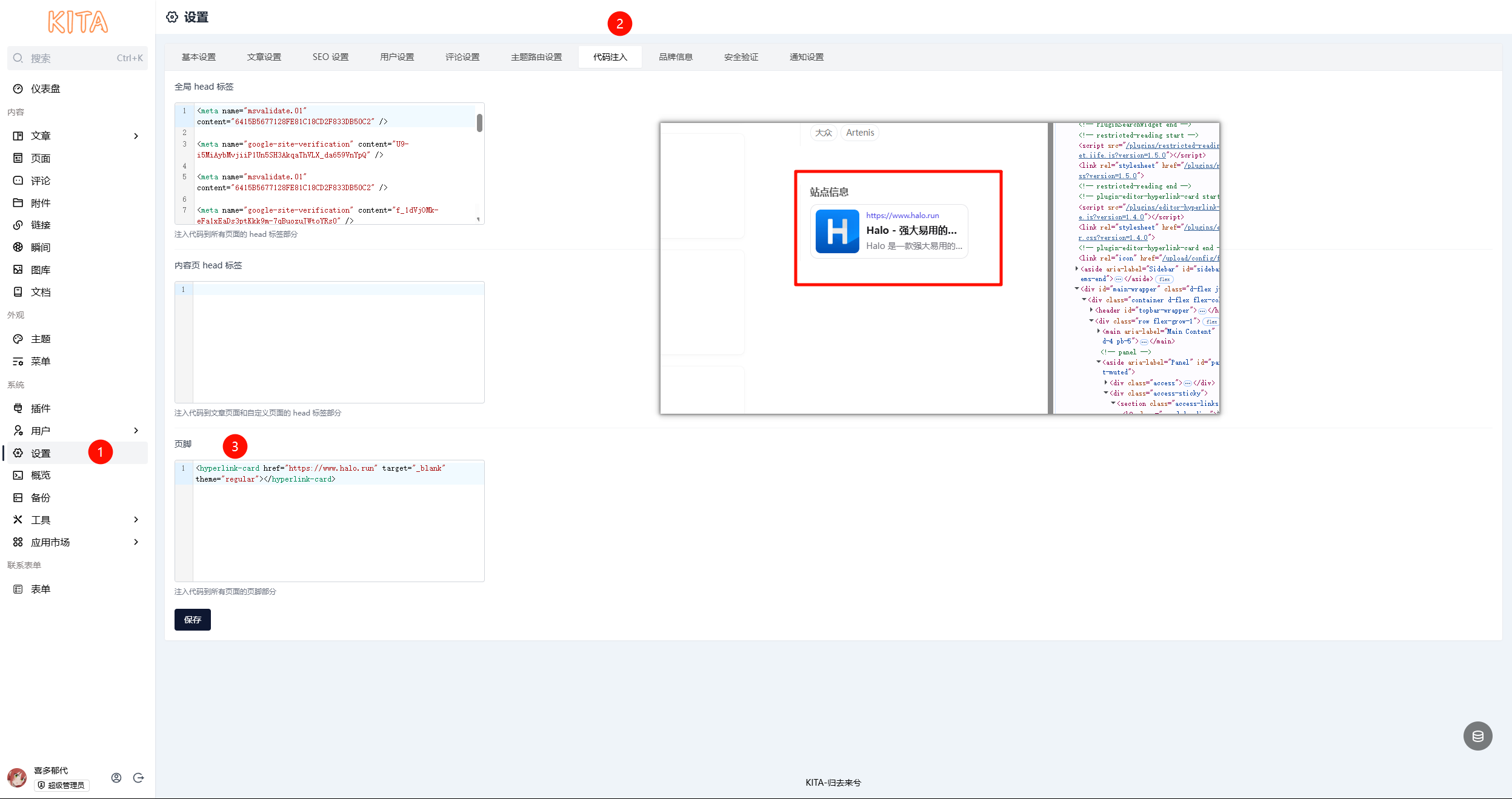Click the floating database icon button
Screen dimensions: 1512x799
pos(1477,736)
